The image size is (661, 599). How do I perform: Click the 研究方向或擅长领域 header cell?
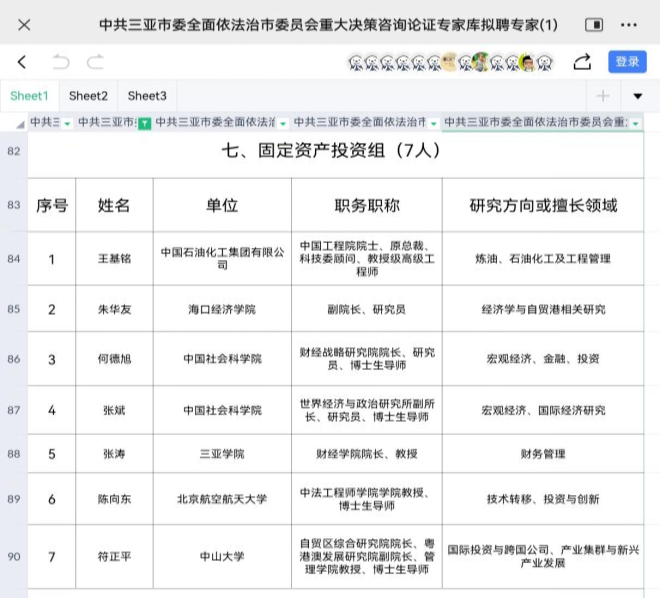tap(543, 205)
